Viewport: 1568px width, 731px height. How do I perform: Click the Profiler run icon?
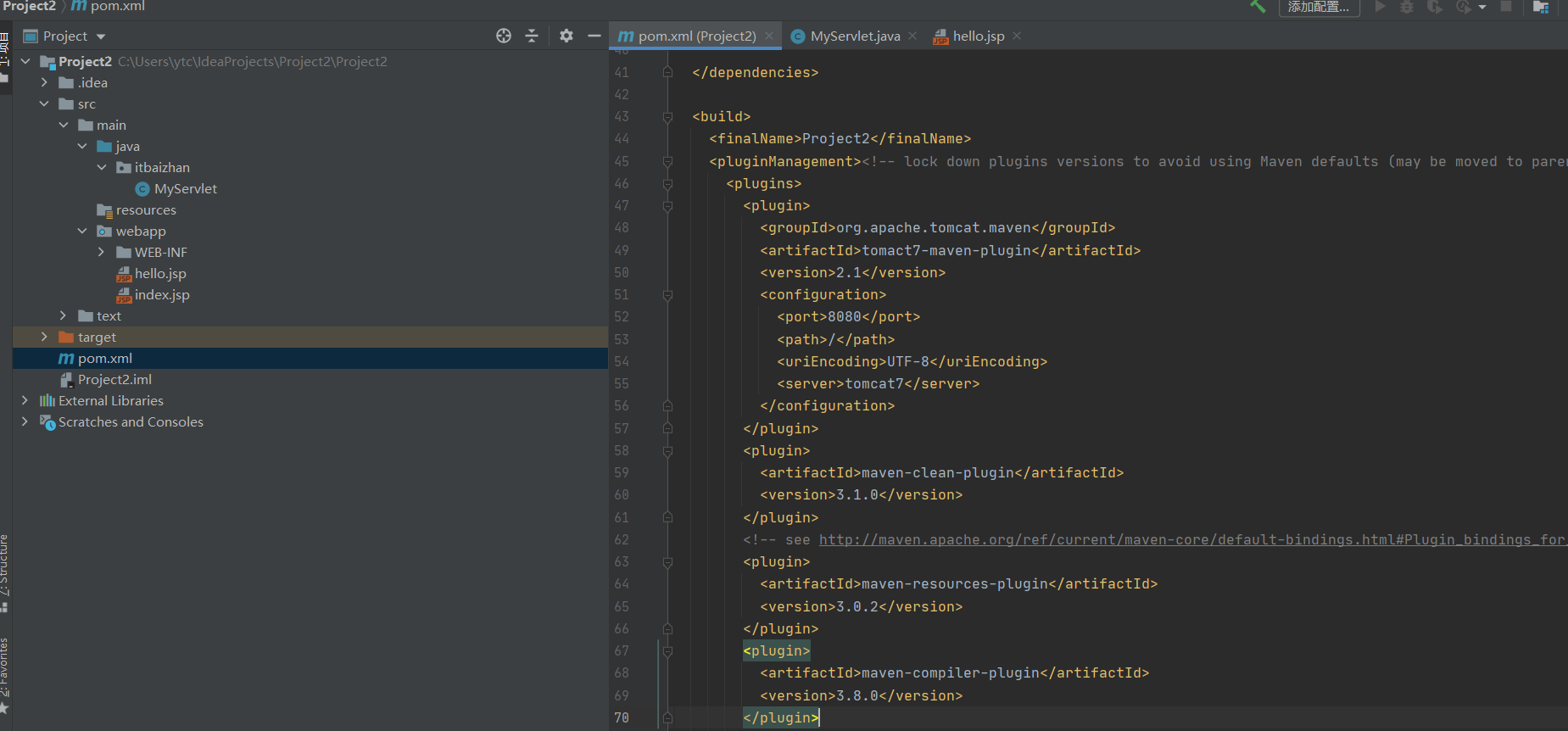click(1464, 6)
